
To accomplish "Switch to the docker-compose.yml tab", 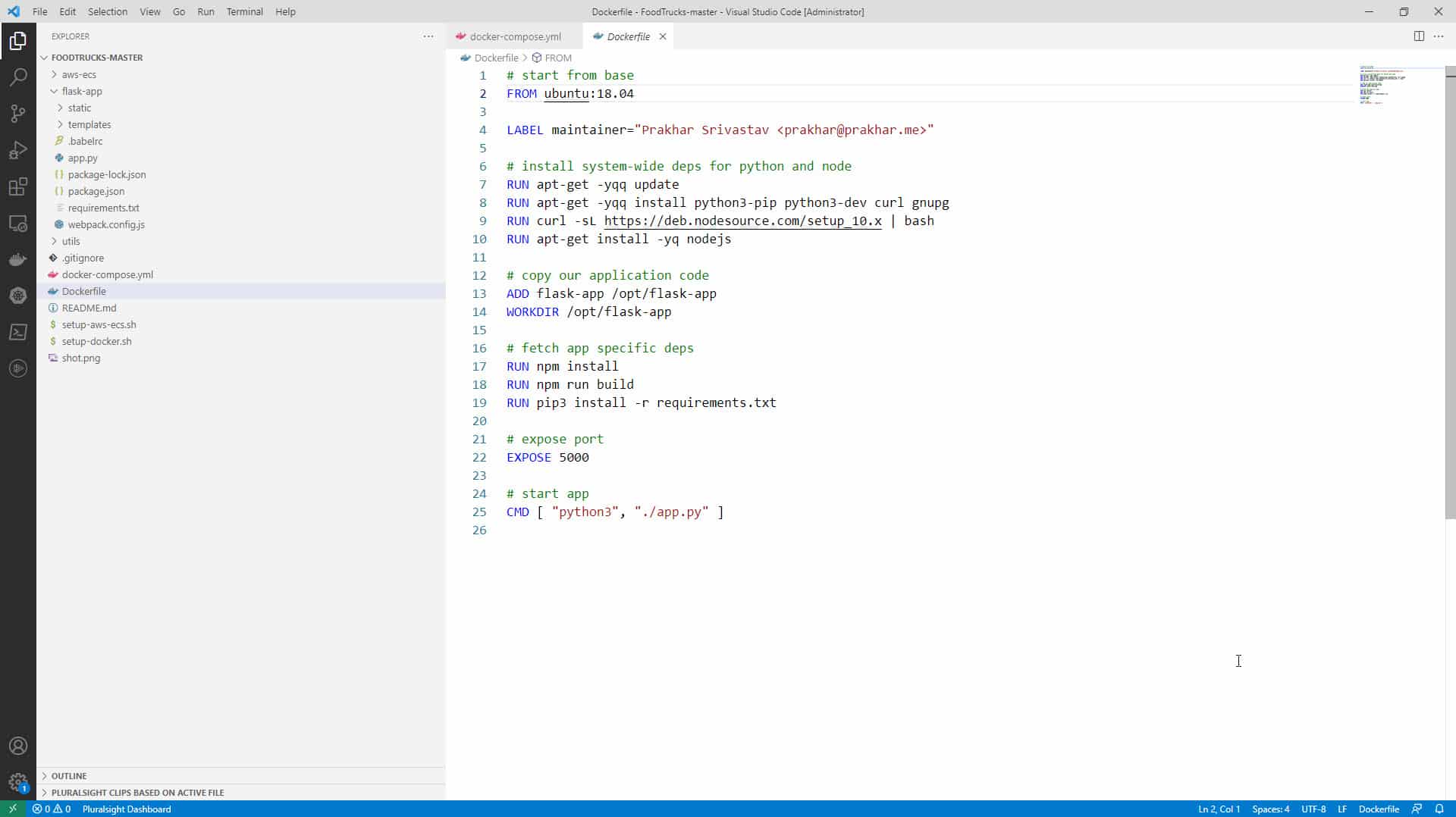I will [513, 36].
